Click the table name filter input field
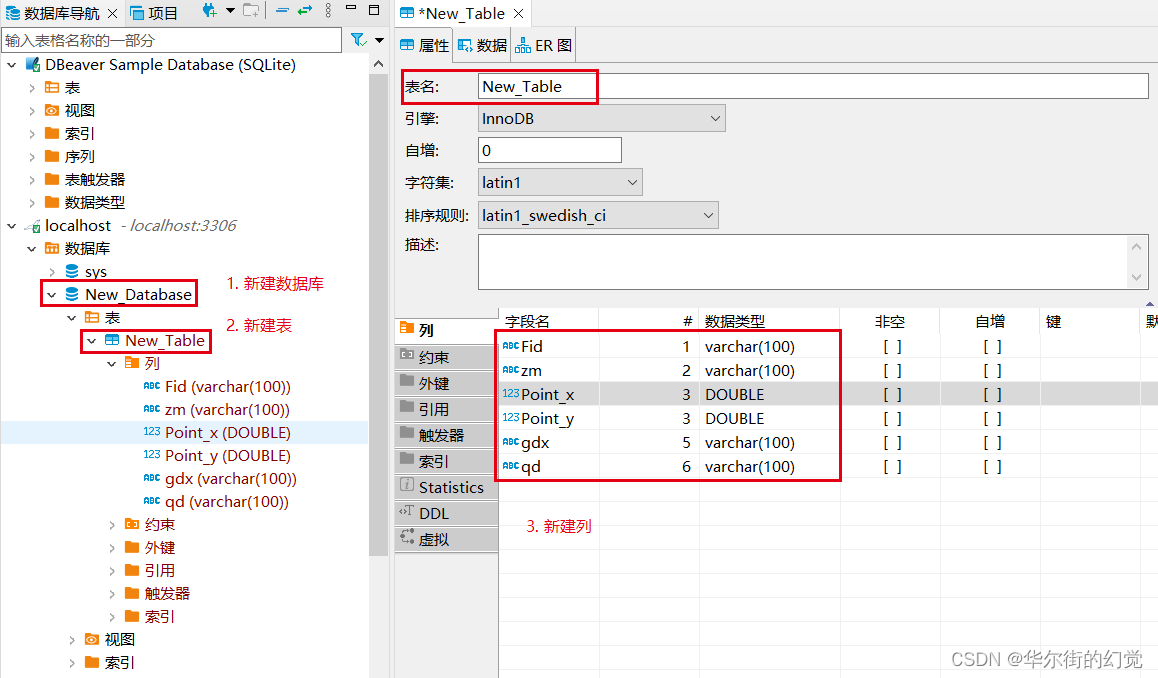1158x678 pixels. pos(171,41)
